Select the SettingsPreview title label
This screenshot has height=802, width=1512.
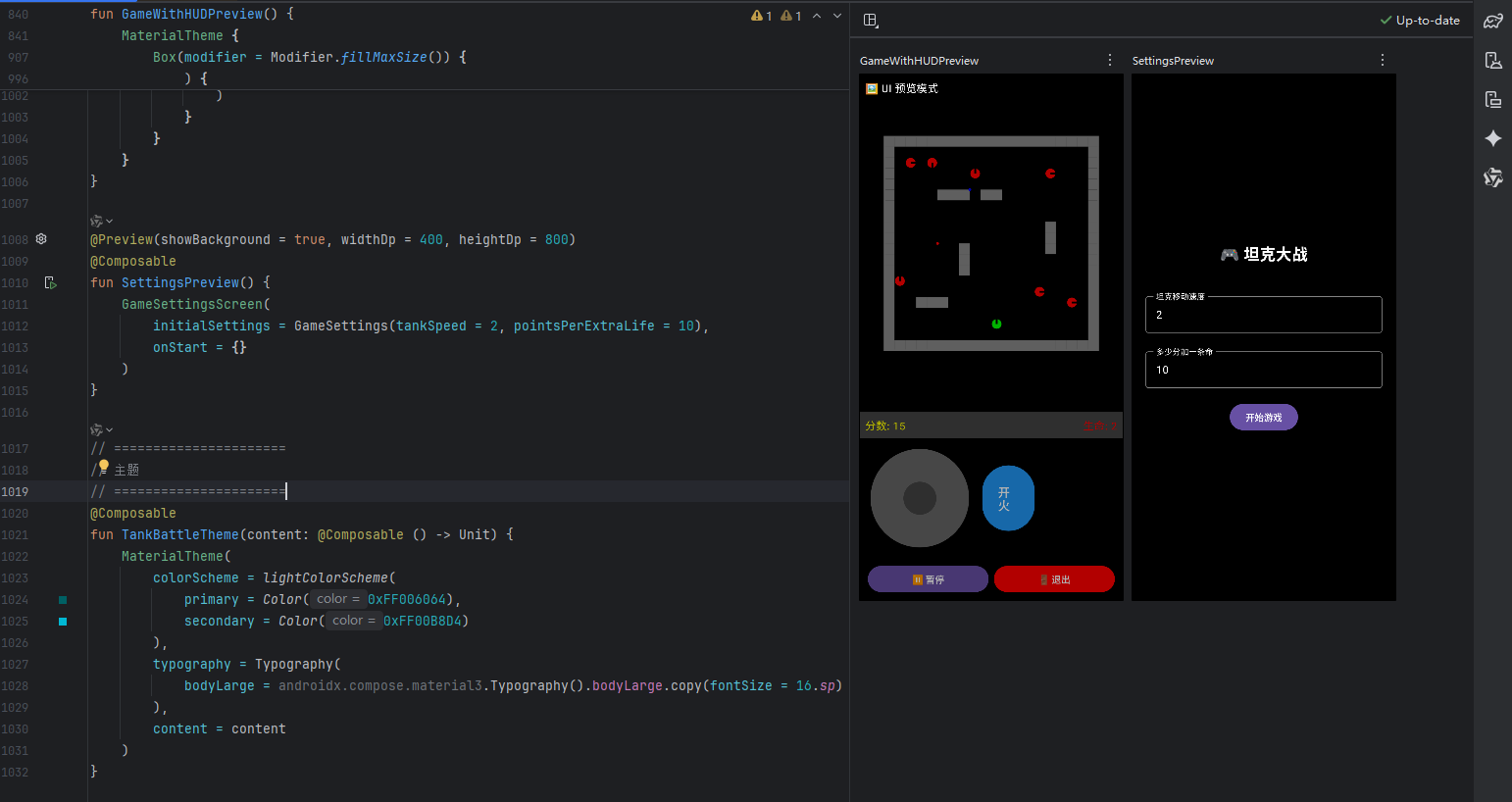(x=1173, y=61)
